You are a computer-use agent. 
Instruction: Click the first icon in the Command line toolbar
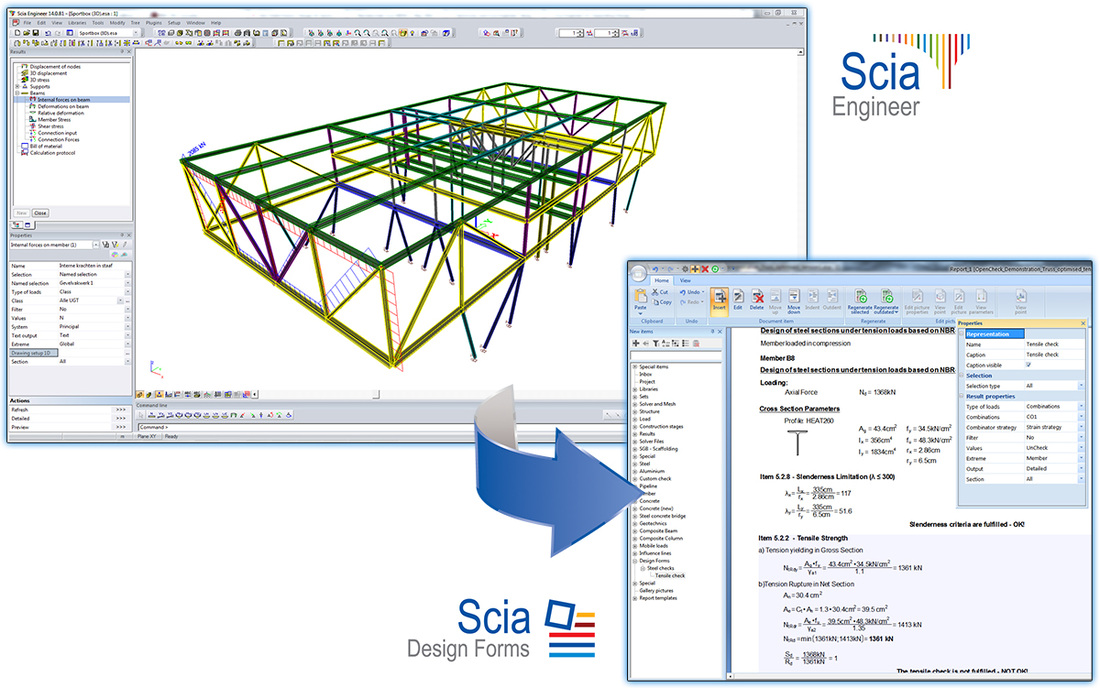[142, 415]
